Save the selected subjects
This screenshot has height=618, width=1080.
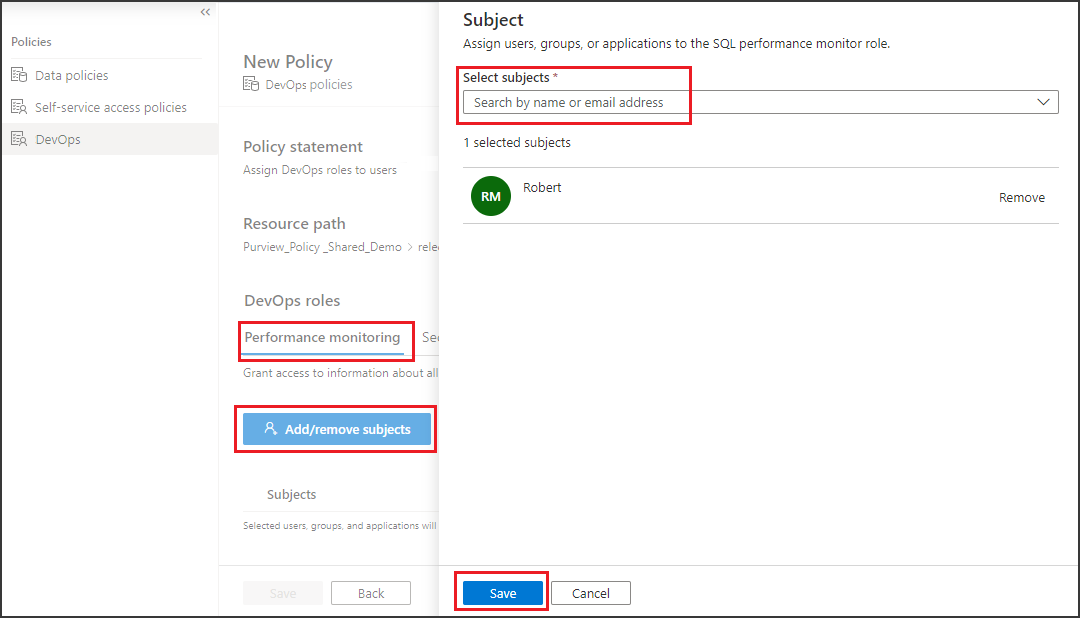(x=501, y=592)
